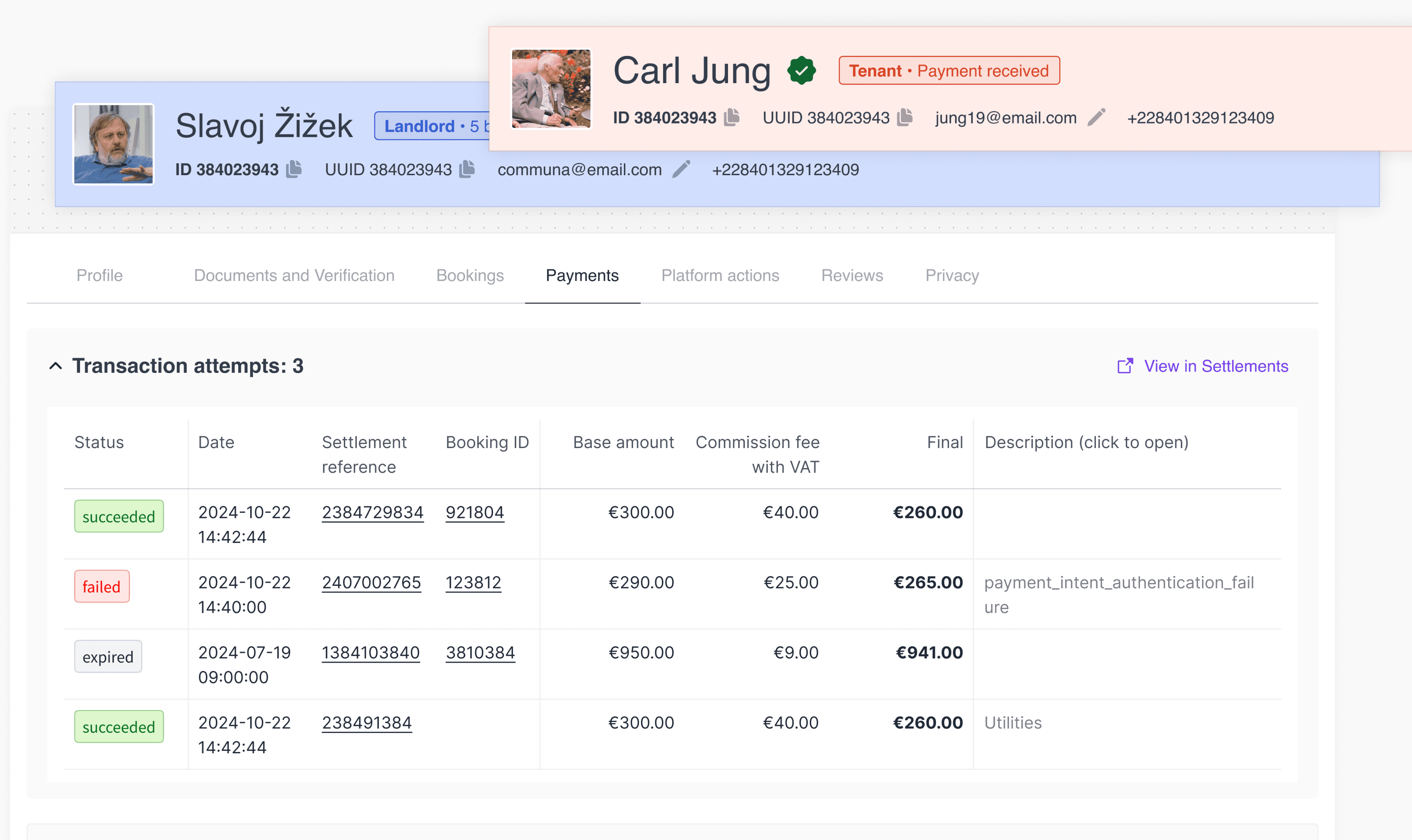Copy Slavoj Žižek's UUID
This screenshot has width=1412, height=840.
466,169
